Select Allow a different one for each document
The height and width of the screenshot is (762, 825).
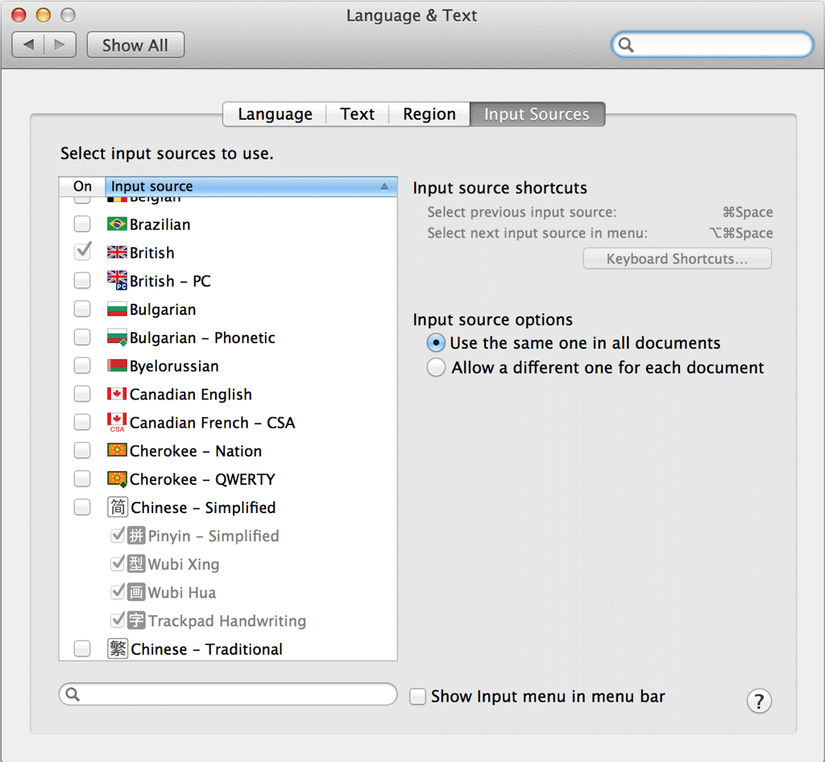point(436,367)
